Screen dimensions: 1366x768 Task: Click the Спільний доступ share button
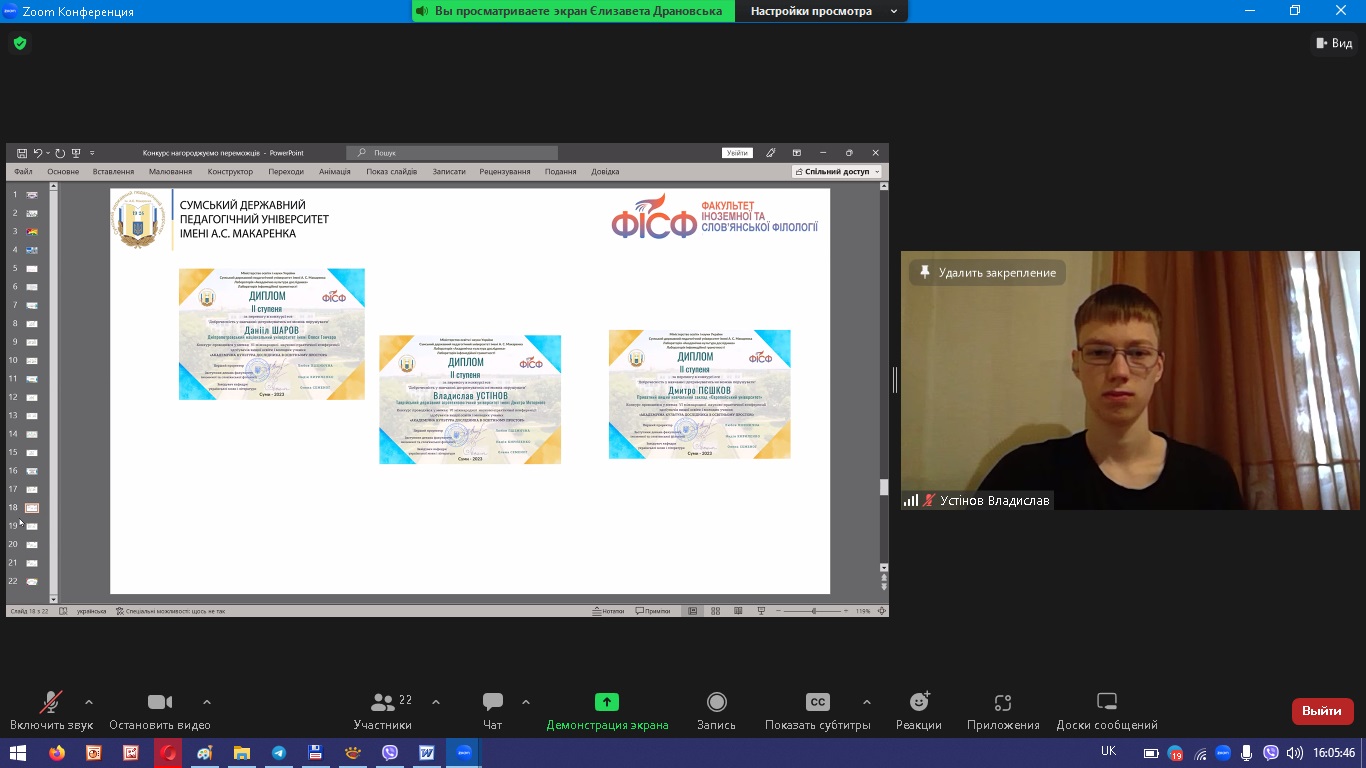[836, 171]
